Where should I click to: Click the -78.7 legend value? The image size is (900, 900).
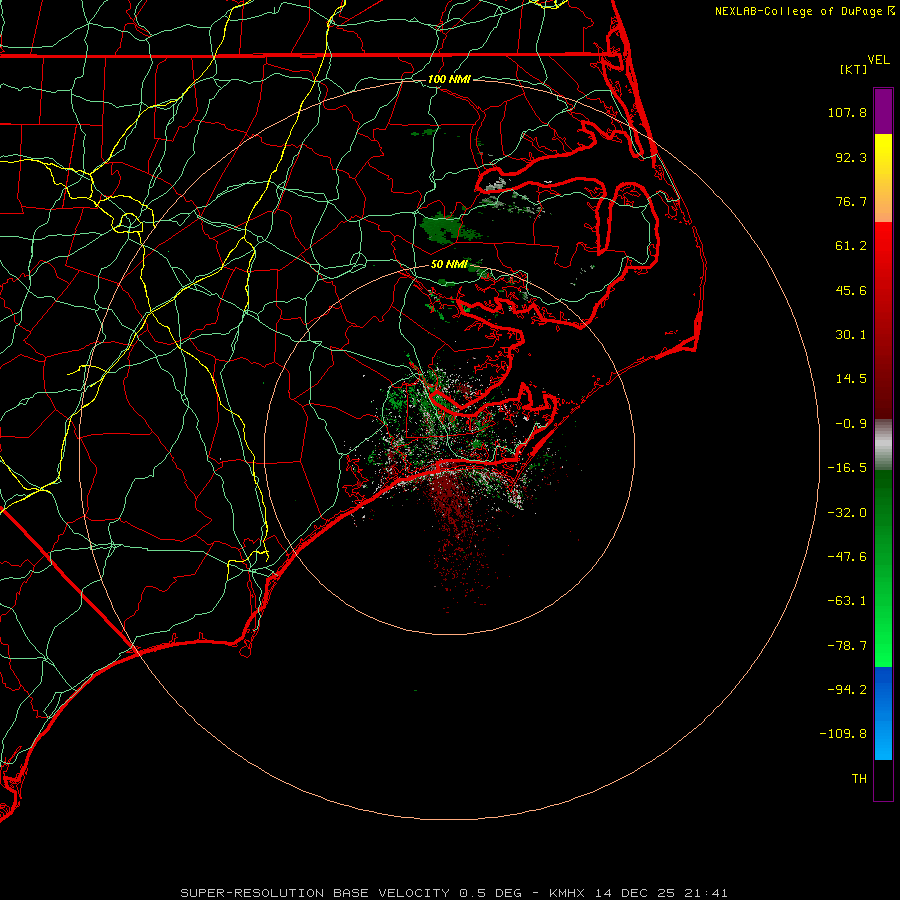click(847, 646)
